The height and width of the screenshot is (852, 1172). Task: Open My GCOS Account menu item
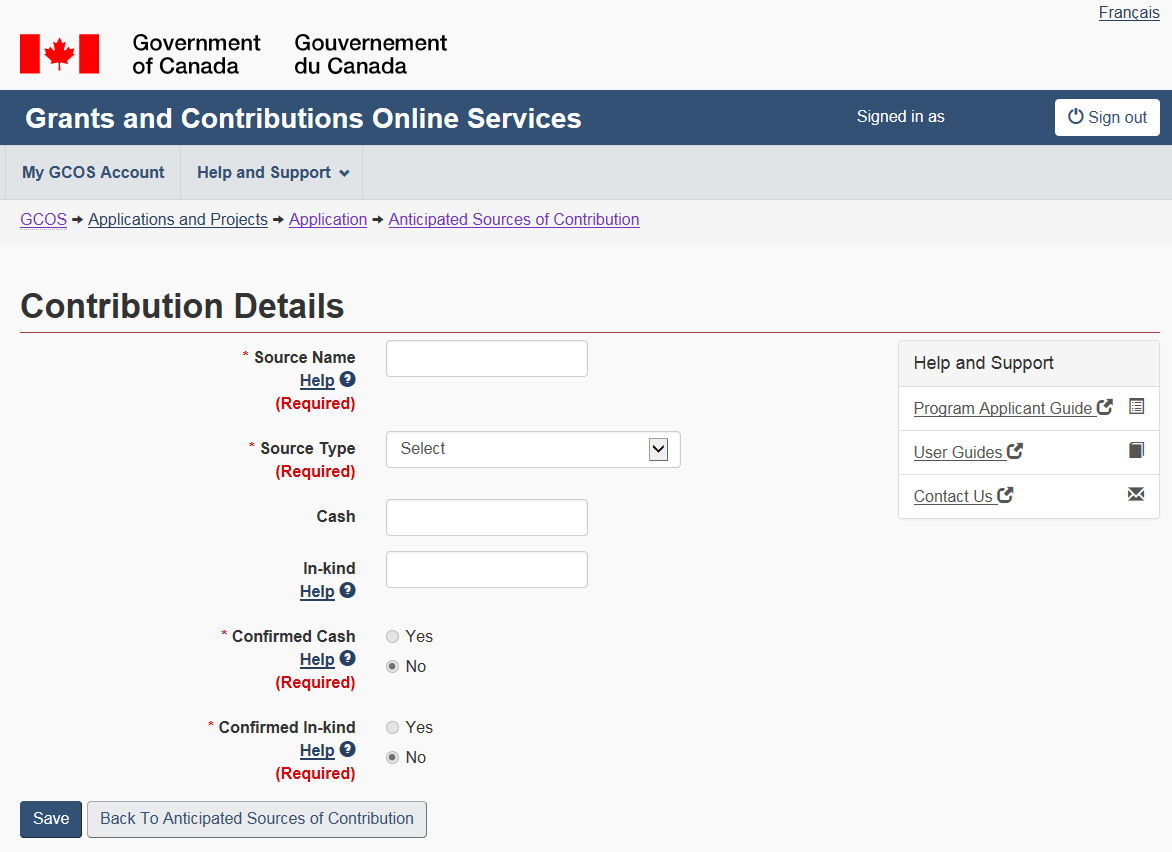point(93,173)
